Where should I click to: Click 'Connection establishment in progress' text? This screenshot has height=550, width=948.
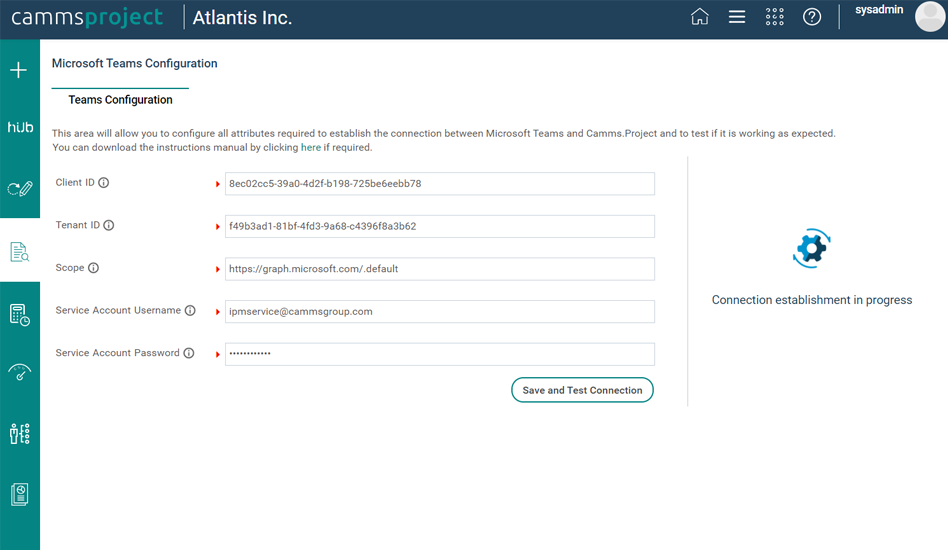click(811, 300)
